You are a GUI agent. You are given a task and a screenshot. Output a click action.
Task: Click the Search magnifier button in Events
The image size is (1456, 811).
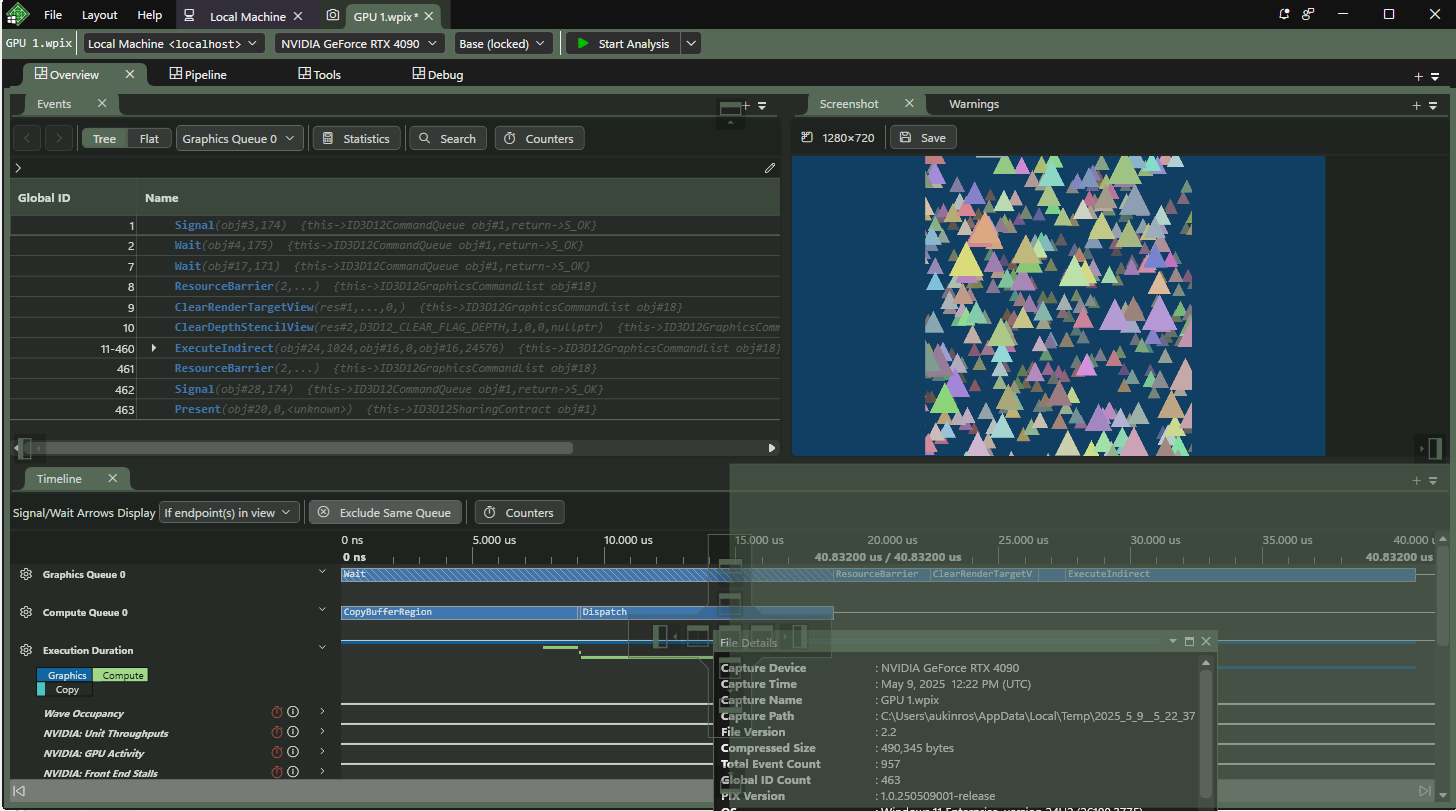click(x=448, y=139)
